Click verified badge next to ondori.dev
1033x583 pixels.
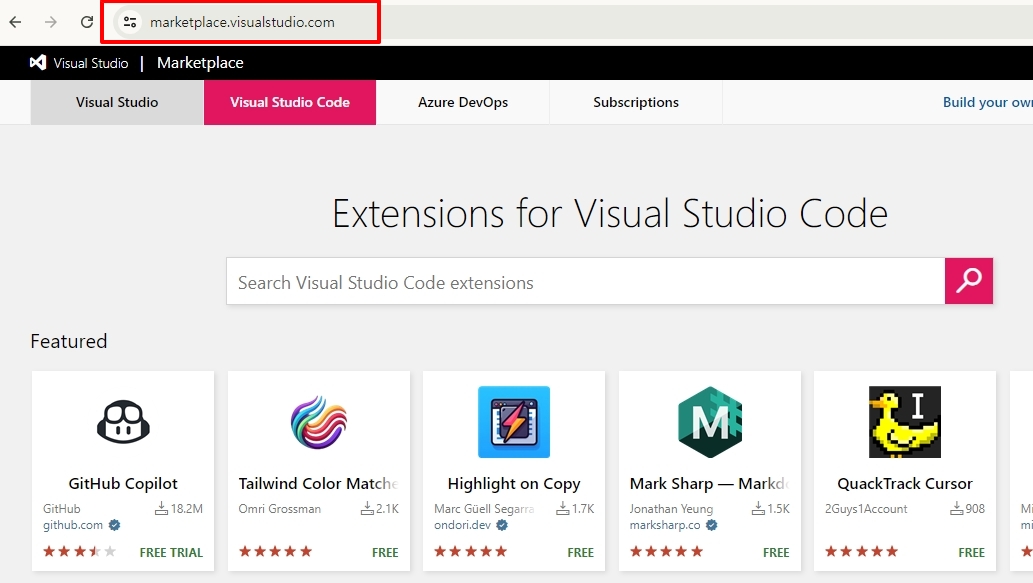tap(502, 525)
